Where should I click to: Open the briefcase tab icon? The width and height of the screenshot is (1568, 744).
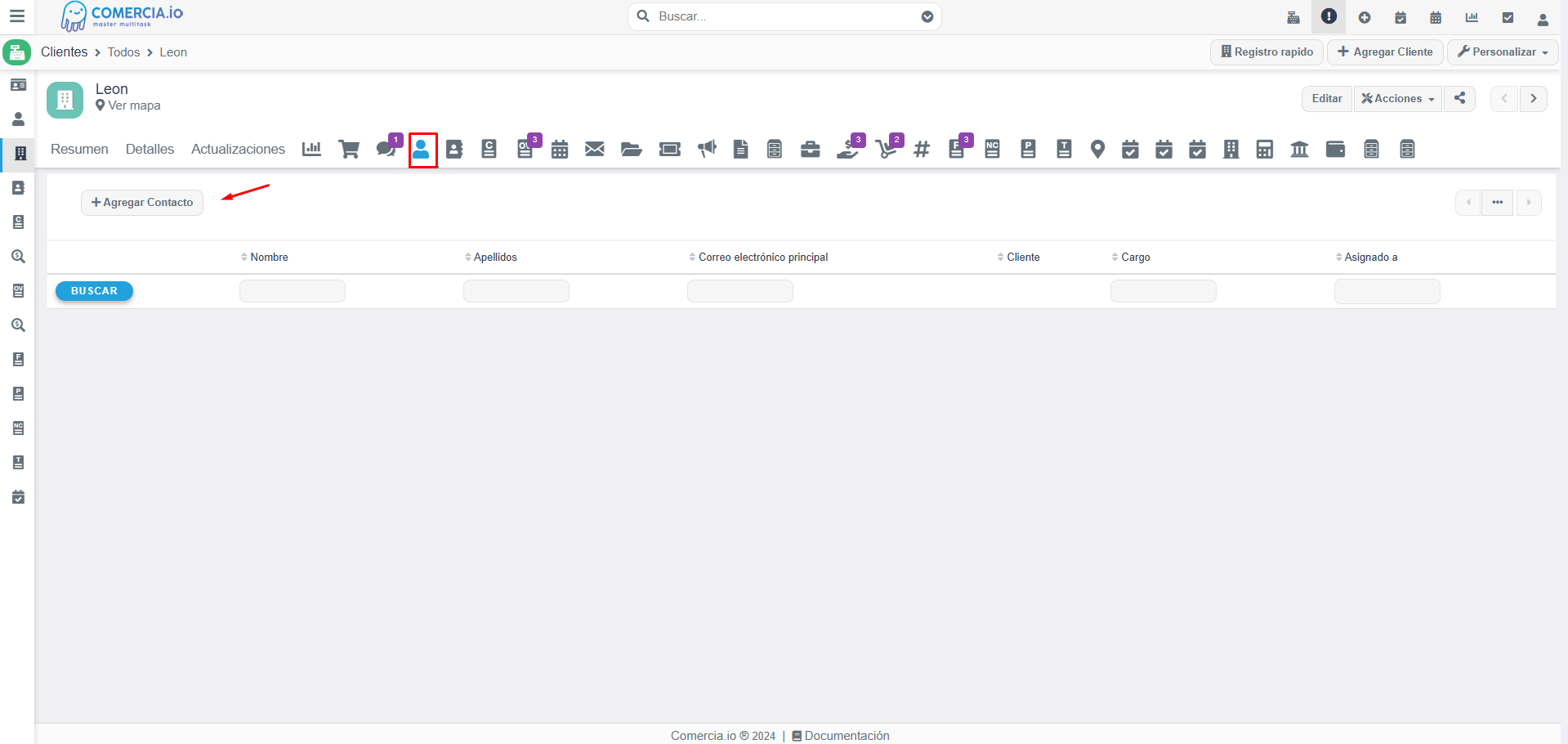[811, 149]
